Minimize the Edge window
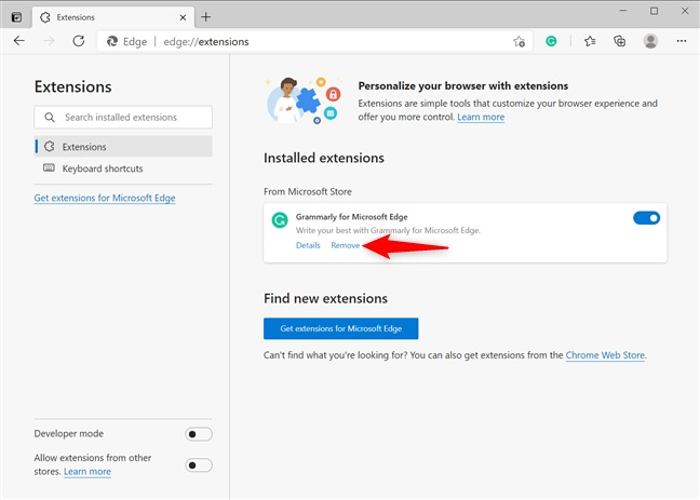700x500 pixels. (x=624, y=11)
